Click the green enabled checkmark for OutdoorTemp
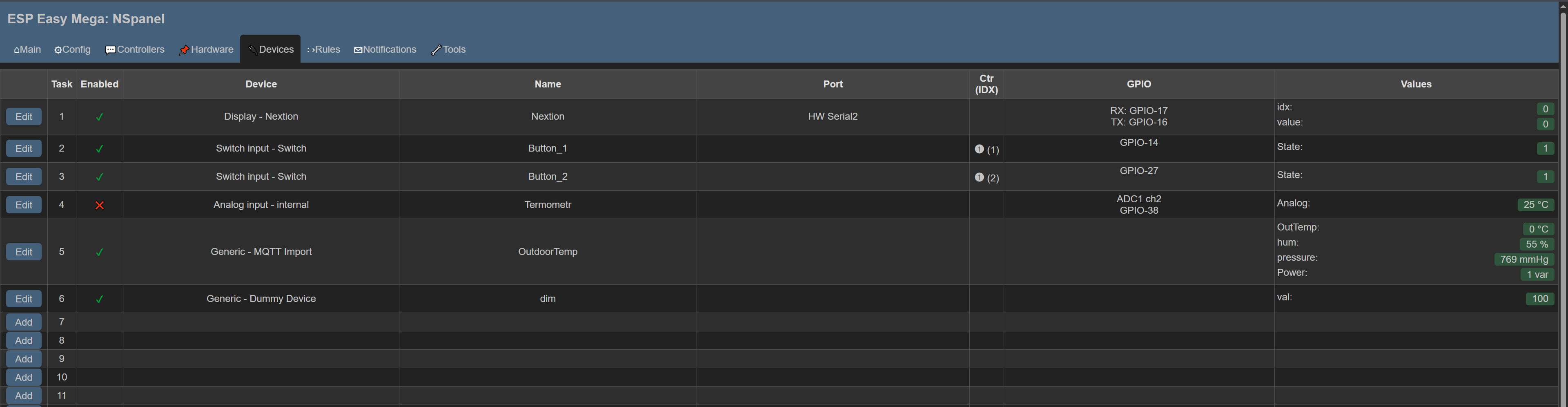Screen dimensions: 1568x407 [100, 252]
